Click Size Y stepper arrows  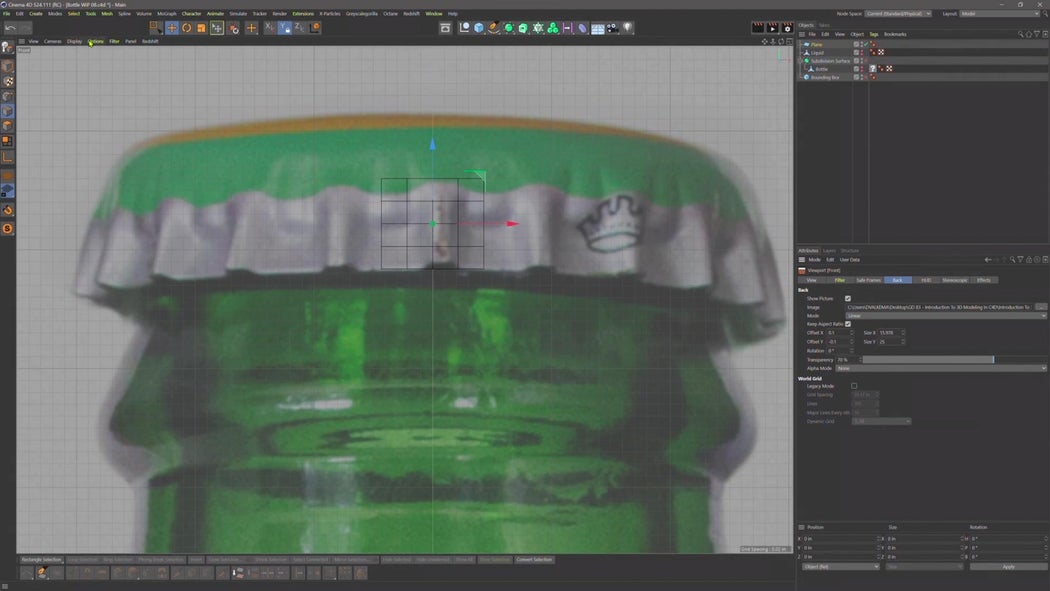(x=903, y=342)
